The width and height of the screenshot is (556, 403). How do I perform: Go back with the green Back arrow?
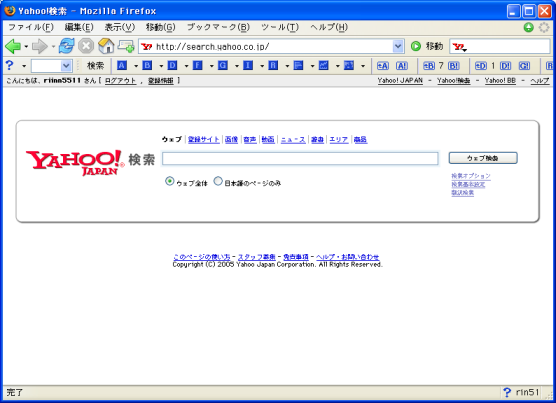(13, 46)
